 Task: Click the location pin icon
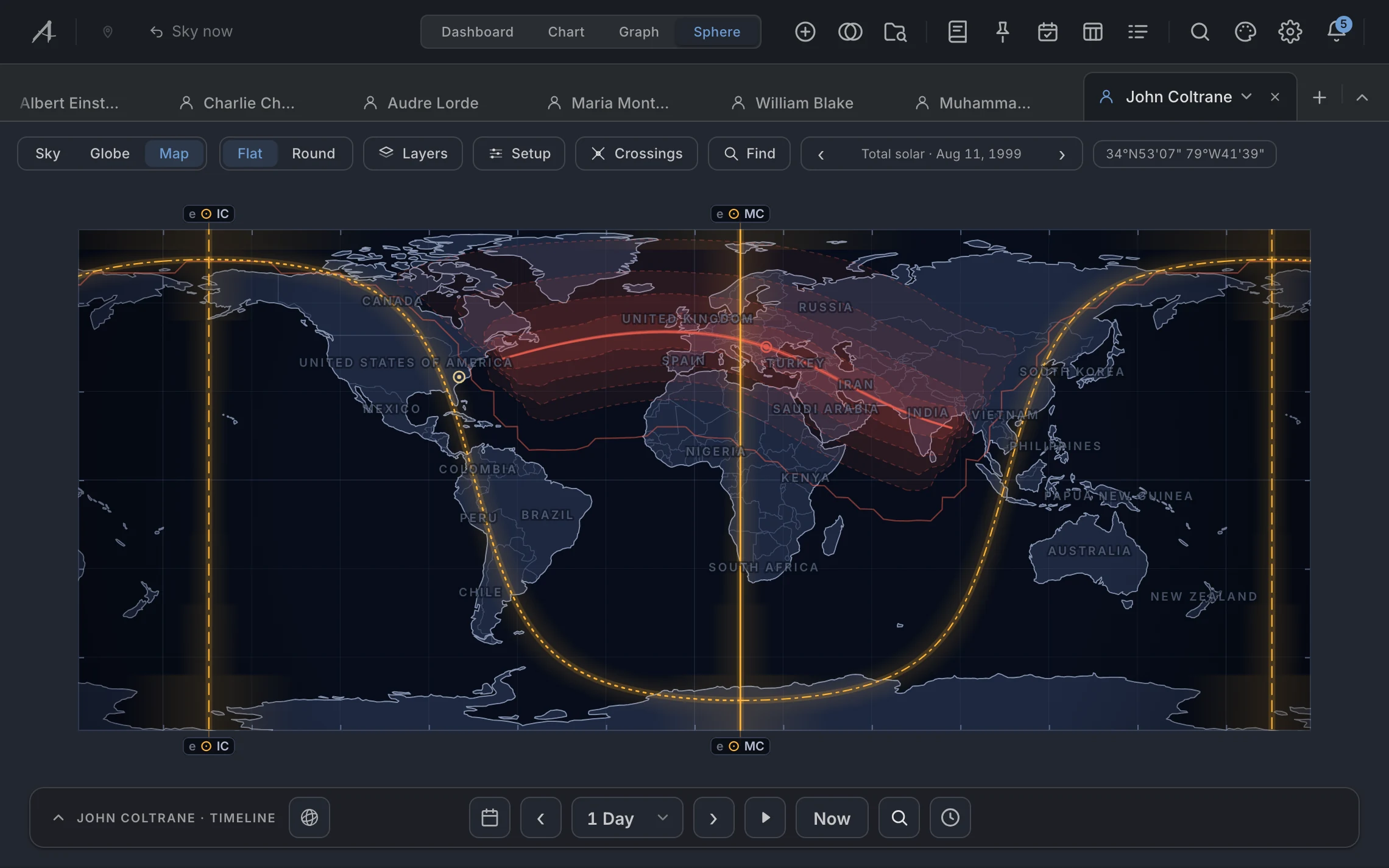(108, 32)
